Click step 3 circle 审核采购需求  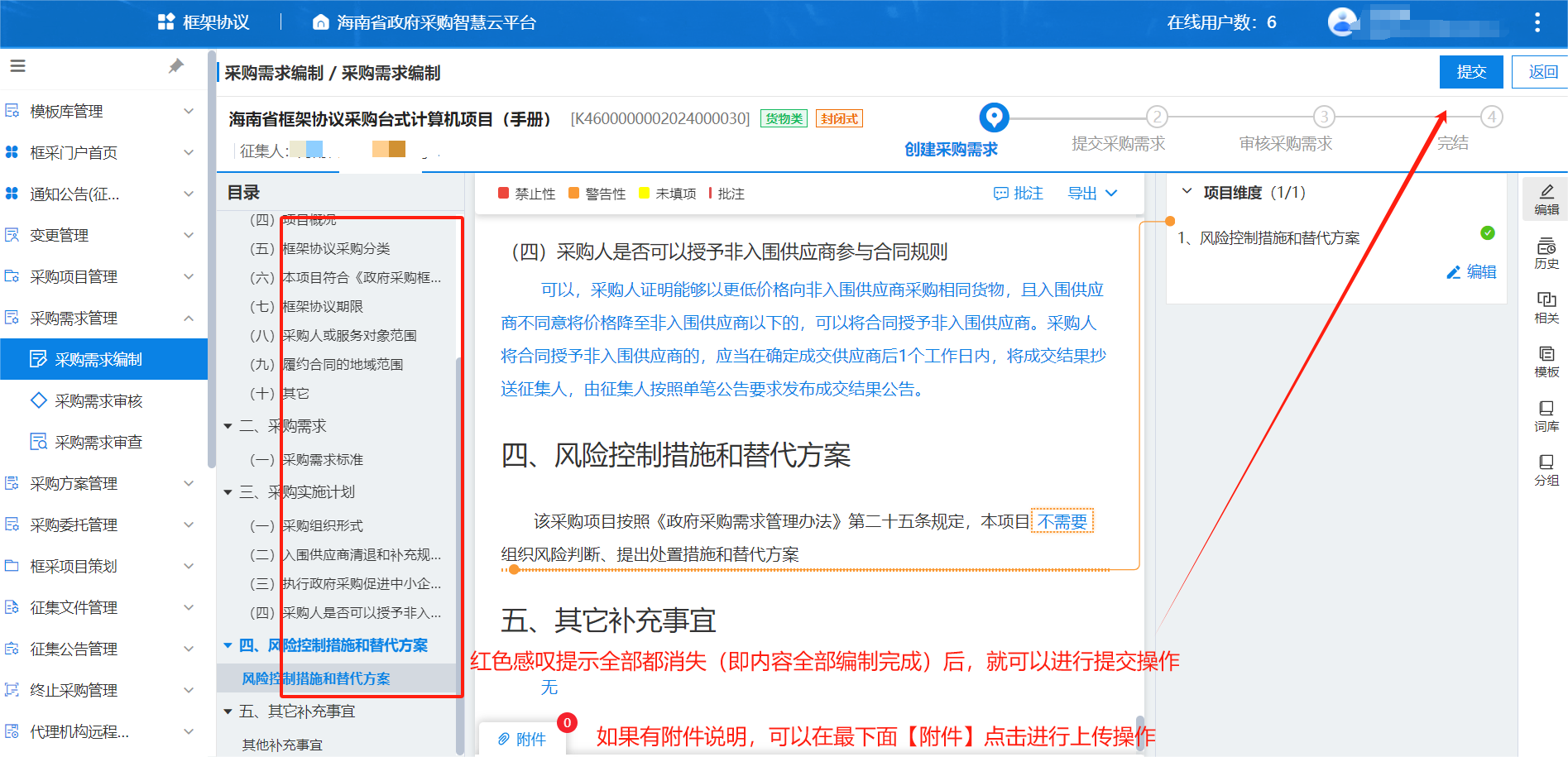[x=1324, y=117]
